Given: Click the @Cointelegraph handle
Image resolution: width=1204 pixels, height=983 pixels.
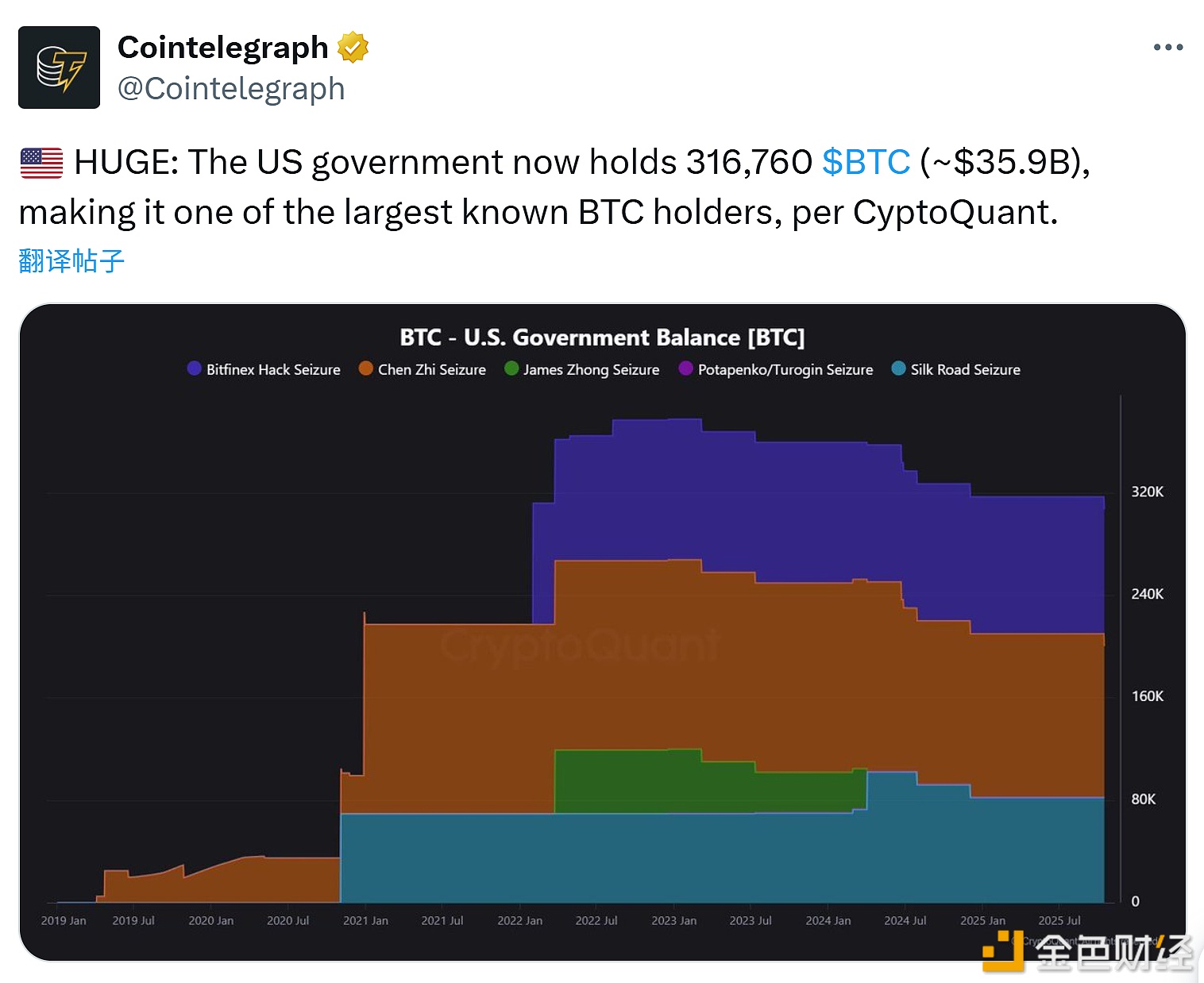Looking at the screenshot, I should tap(231, 89).
